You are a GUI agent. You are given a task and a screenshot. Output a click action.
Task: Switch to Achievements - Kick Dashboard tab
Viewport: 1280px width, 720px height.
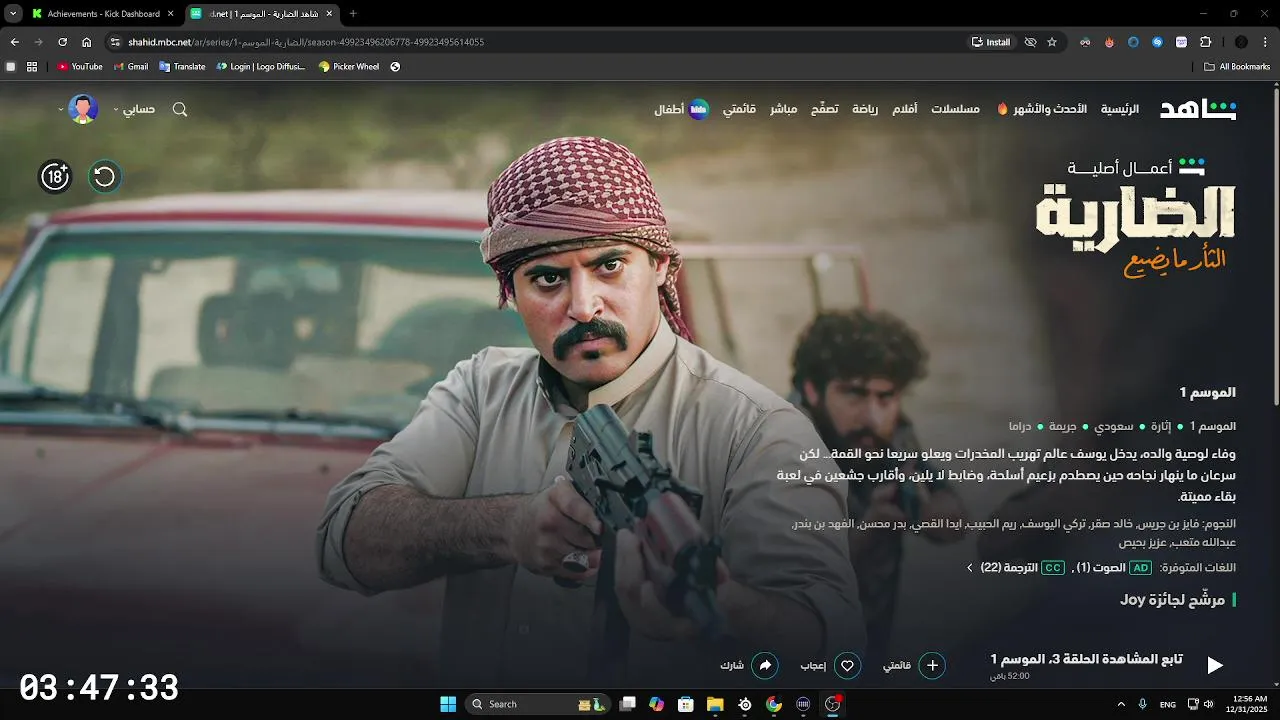click(103, 14)
